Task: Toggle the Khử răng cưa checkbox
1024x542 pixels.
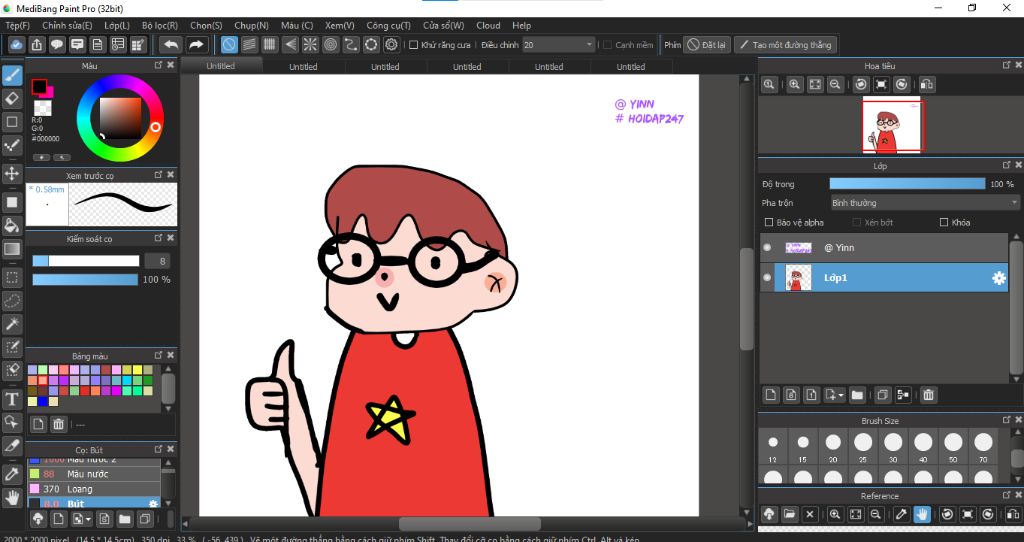Action: (413, 45)
